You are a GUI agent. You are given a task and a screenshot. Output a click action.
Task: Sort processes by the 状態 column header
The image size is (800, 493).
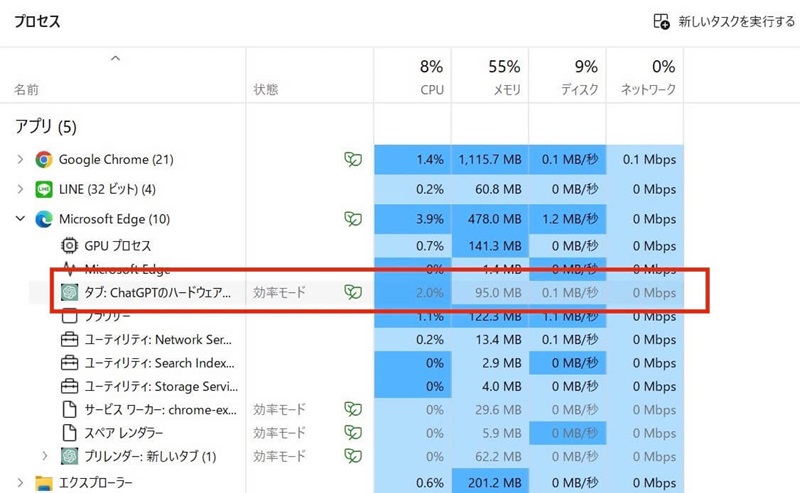266,90
